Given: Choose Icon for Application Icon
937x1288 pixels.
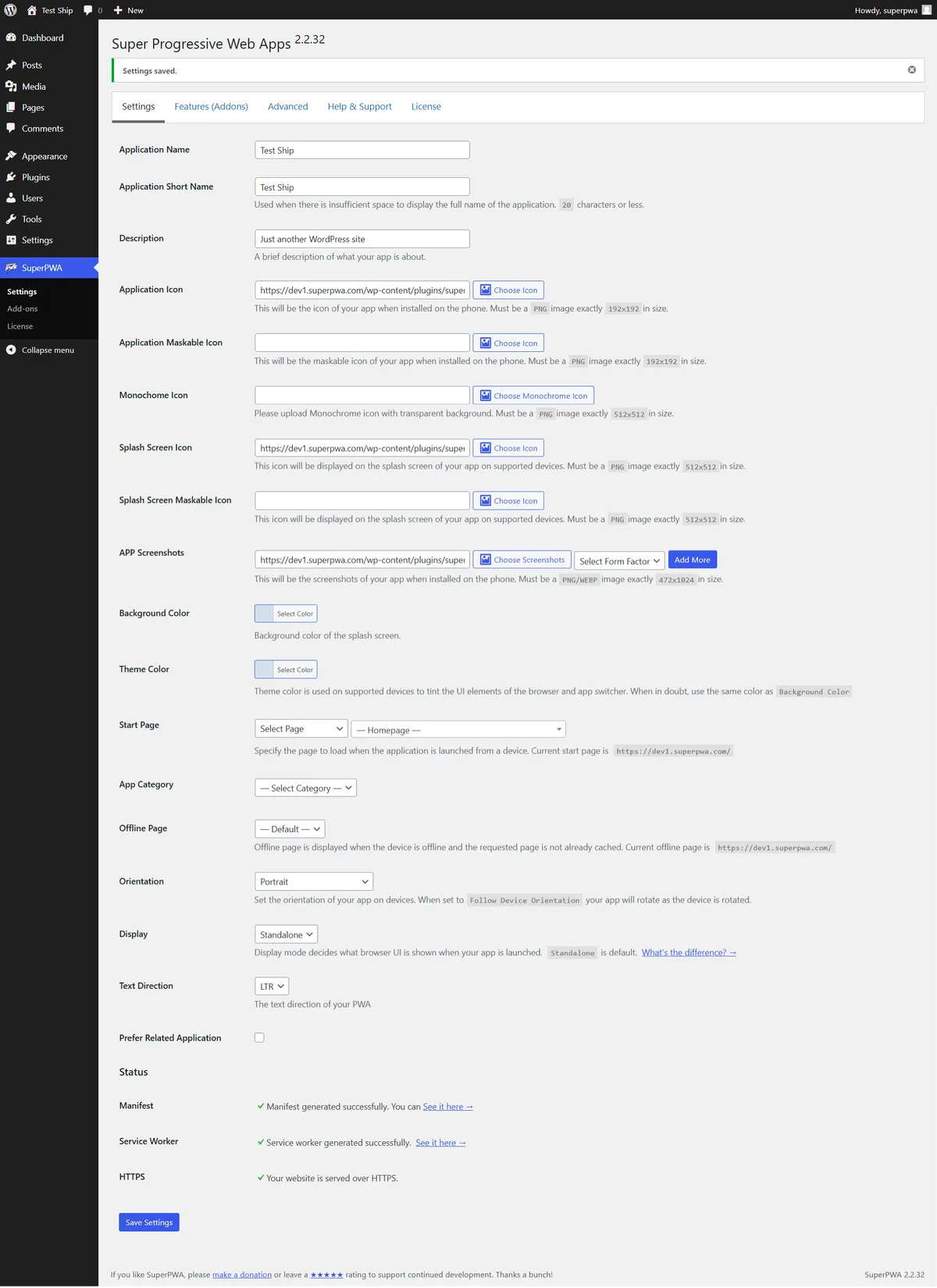Looking at the screenshot, I should coord(508,290).
